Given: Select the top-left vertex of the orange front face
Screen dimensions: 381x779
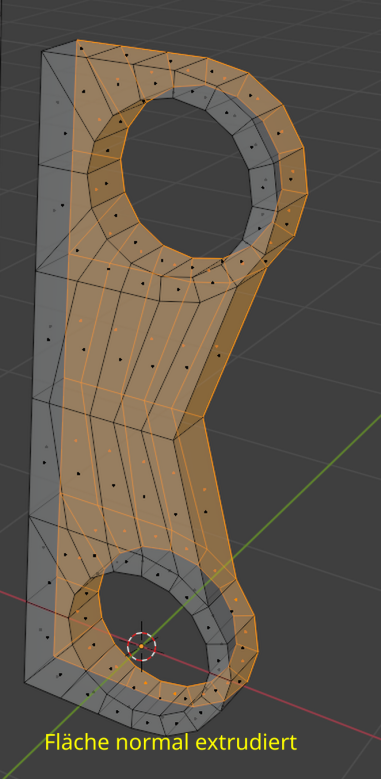Looking at the screenshot, I should [78, 41].
